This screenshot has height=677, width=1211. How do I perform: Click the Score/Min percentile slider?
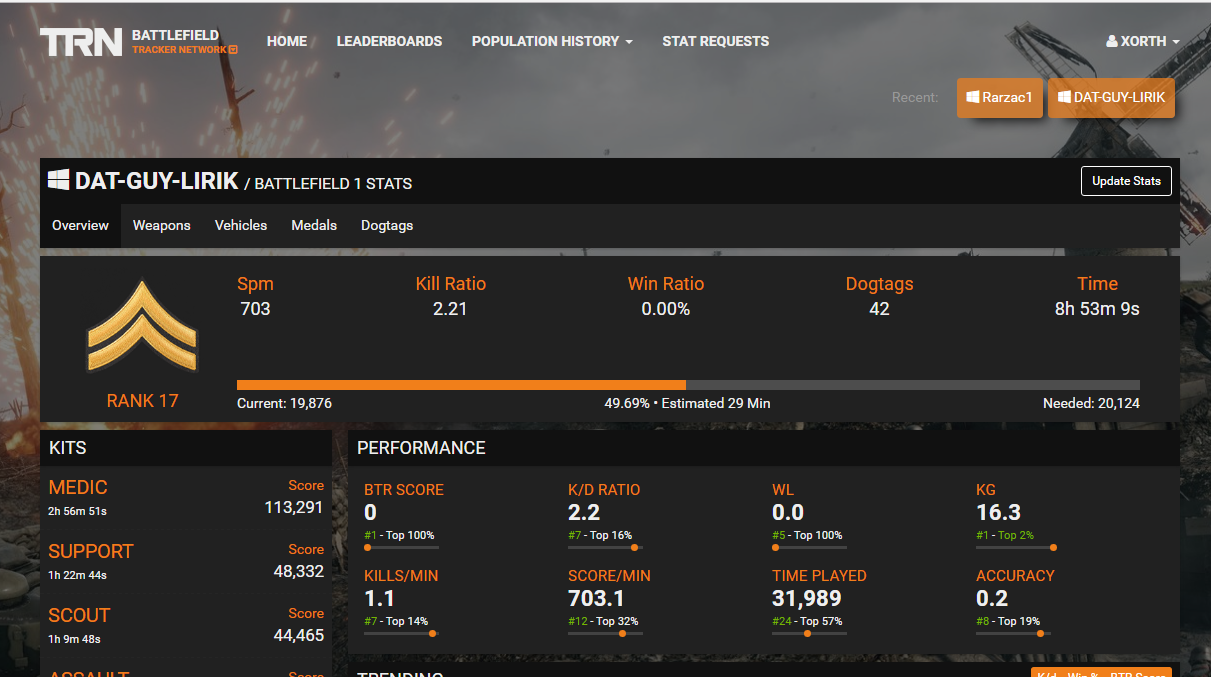click(606, 633)
